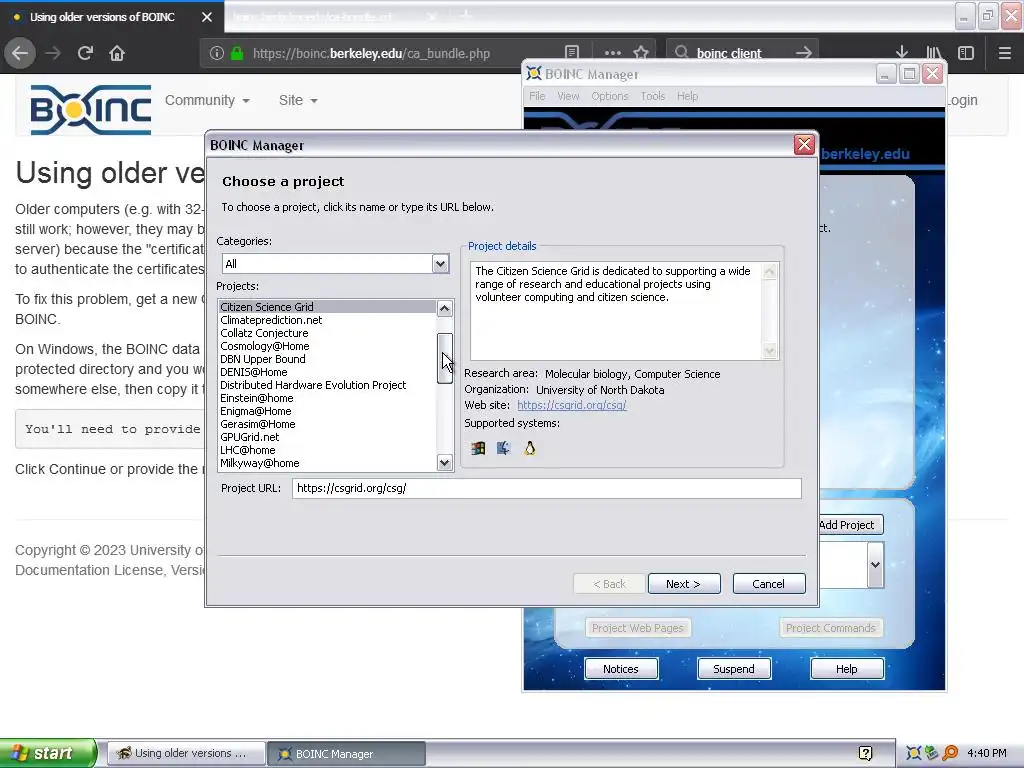Click Firefox back arrow button
Screen dimensions: 1024x768
coord(20,53)
